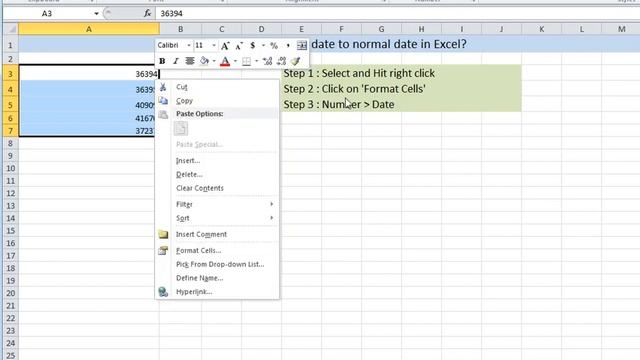This screenshot has height=360, width=640.
Task: Select column H header
Action: tap(421, 29)
